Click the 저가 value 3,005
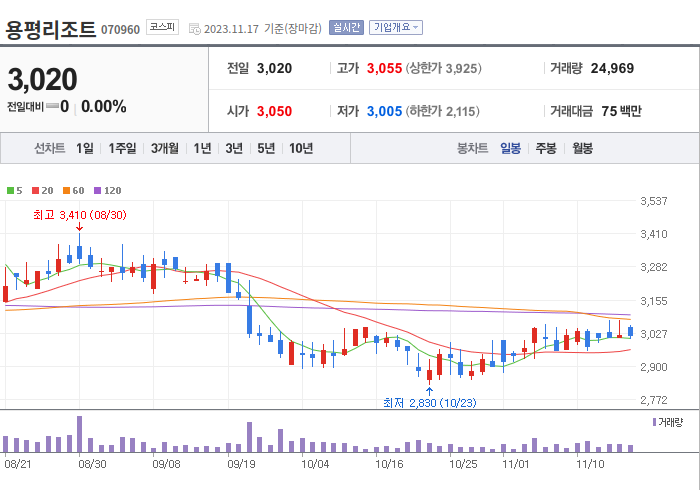The width and height of the screenshot is (700, 490). point(384,111)
